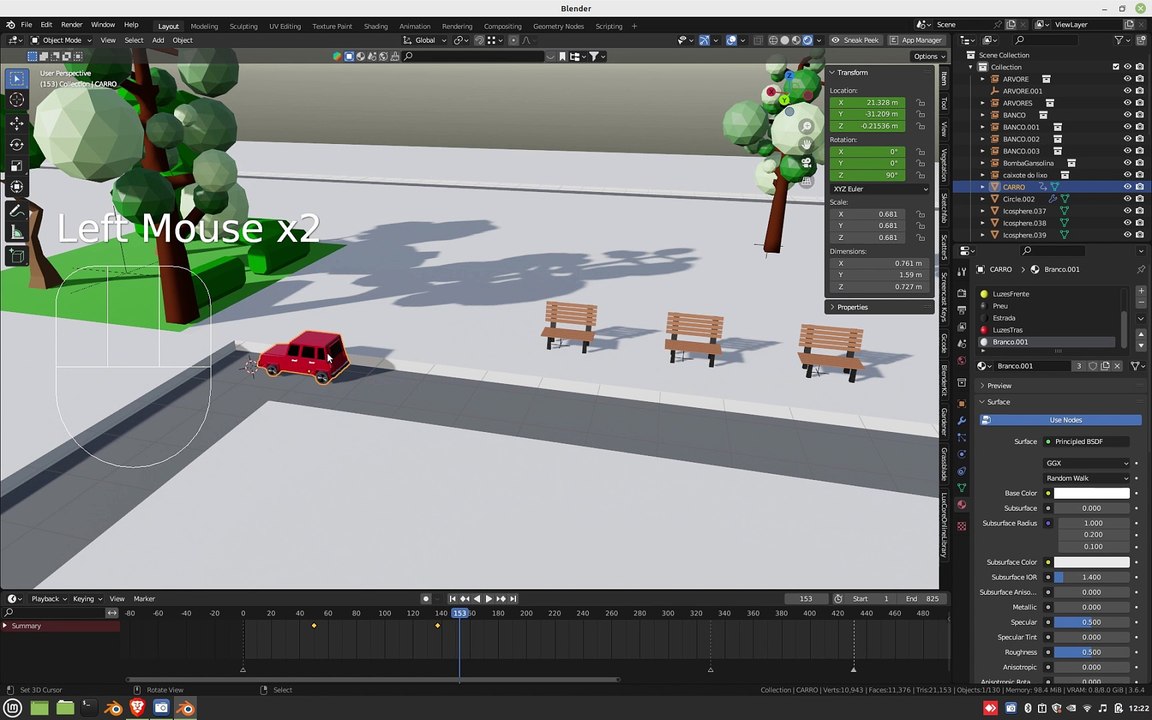Activate the Scale tool
The width and height of the screenshot is (1152, 720).
[x=16, y=166]
